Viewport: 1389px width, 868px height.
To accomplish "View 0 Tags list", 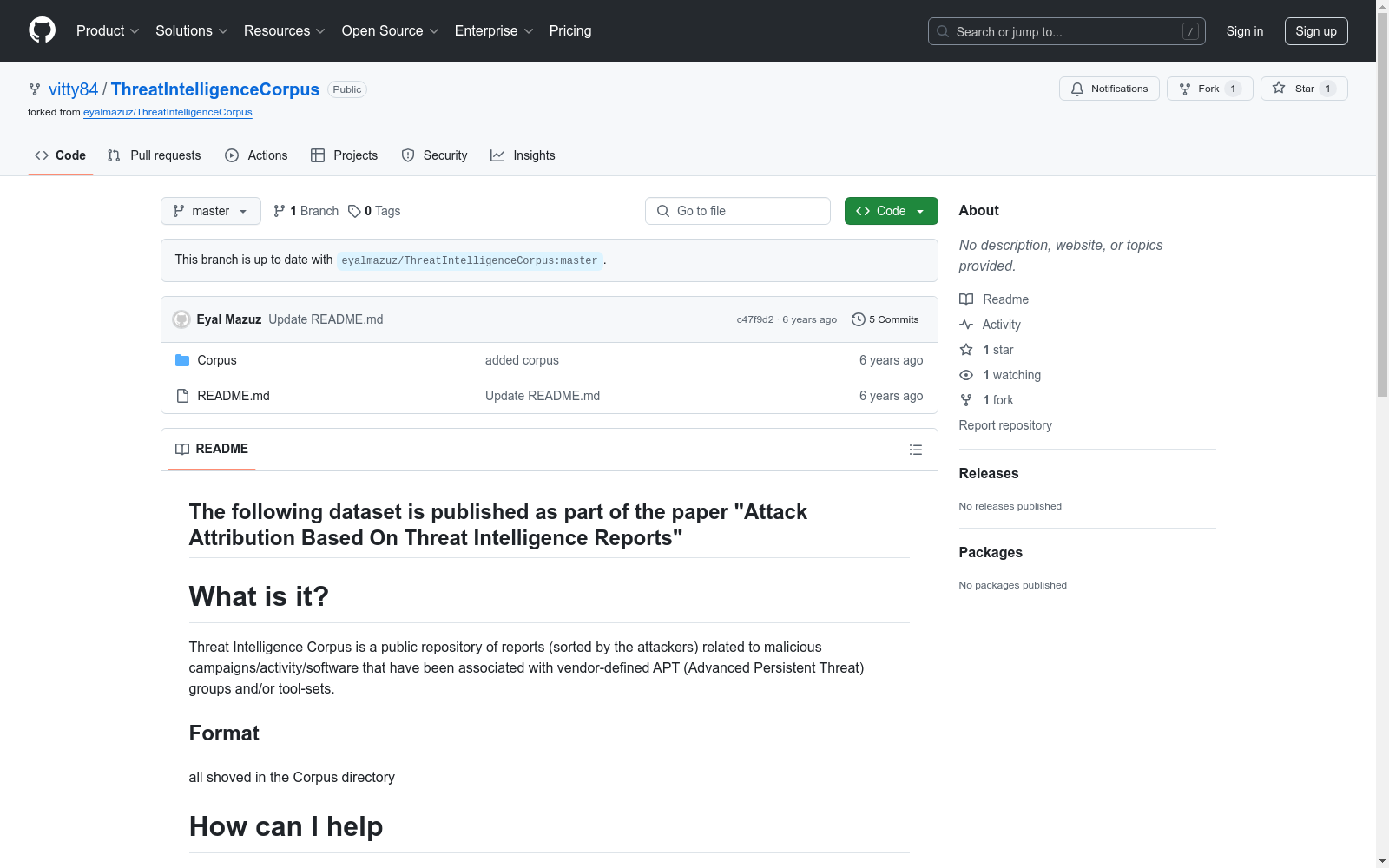I will point(374,211).
